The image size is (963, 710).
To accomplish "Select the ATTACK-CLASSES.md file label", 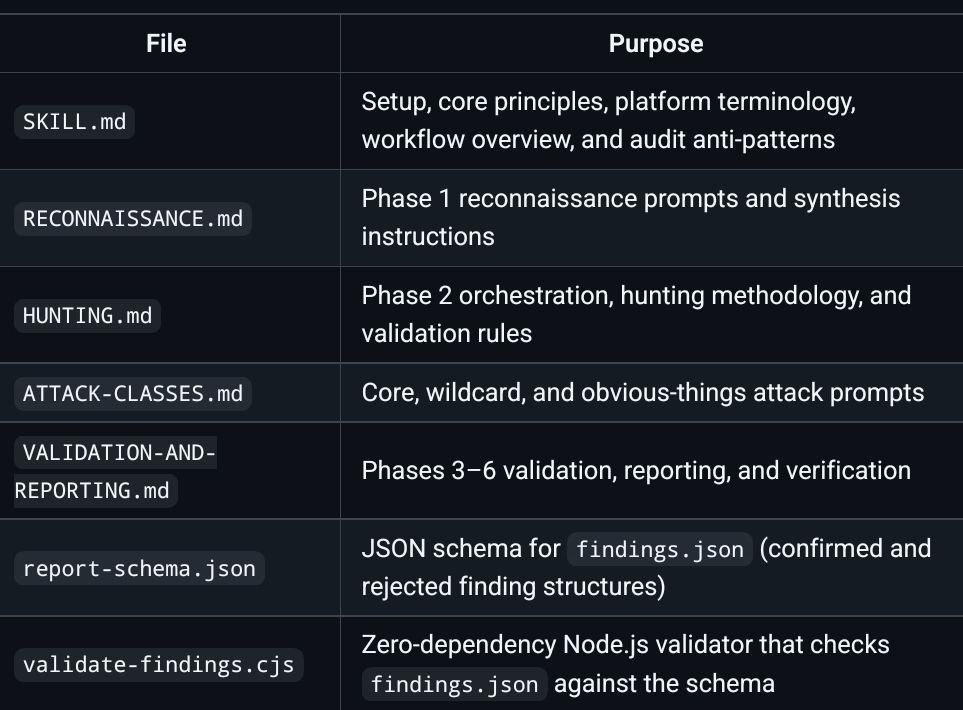I will click(x=133, y=393).
